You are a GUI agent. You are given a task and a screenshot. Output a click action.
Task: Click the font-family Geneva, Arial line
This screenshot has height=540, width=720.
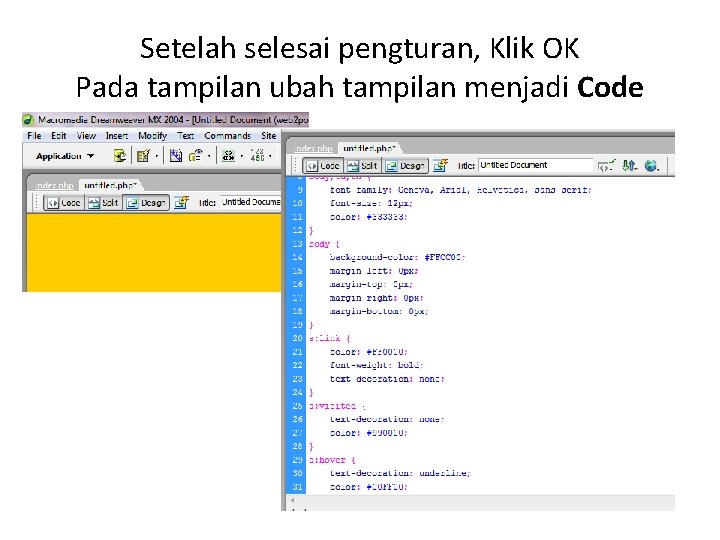pyautogui.click(x=461, y=190)
